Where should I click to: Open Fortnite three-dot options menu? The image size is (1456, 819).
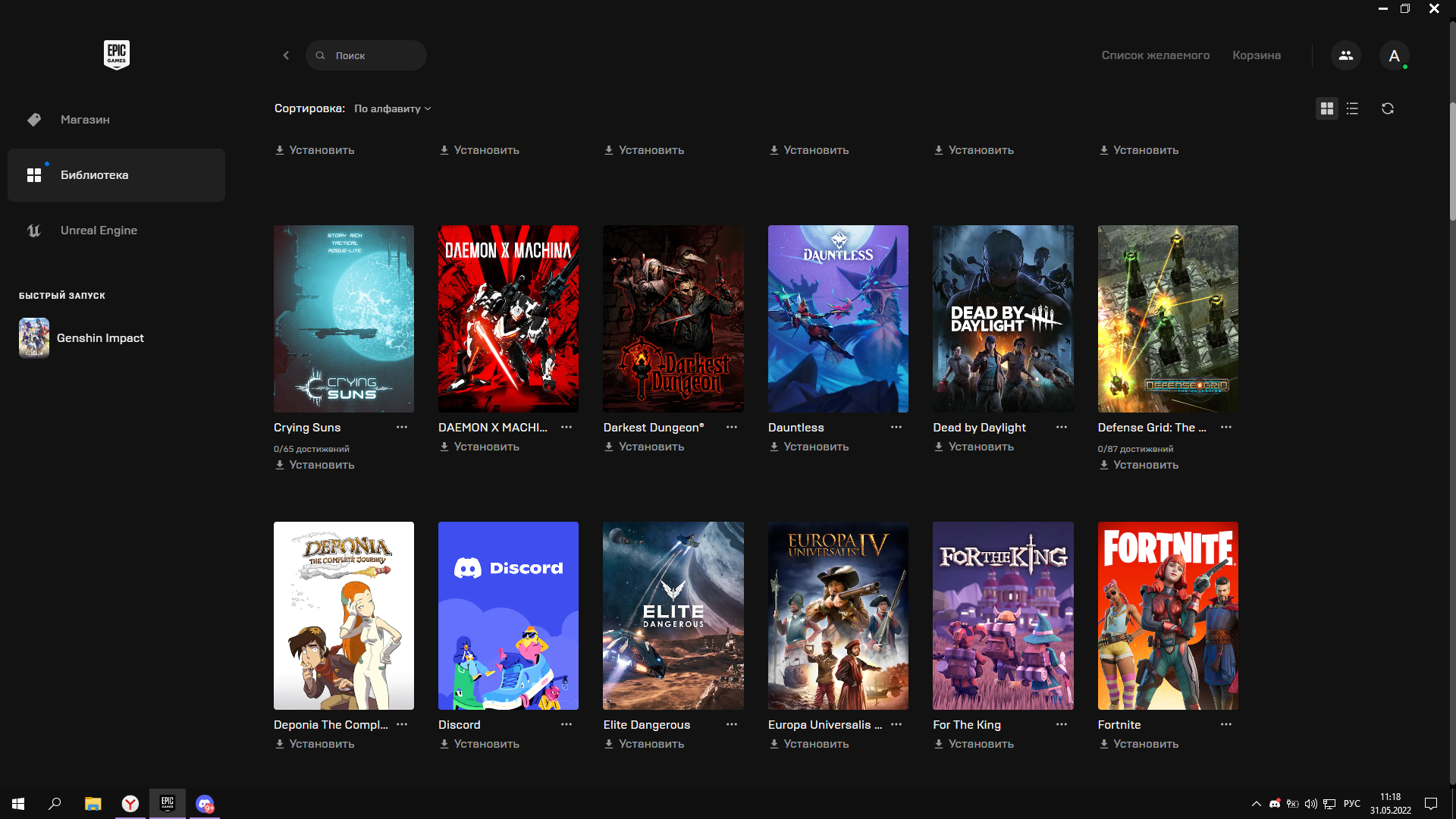(1226, 725)
